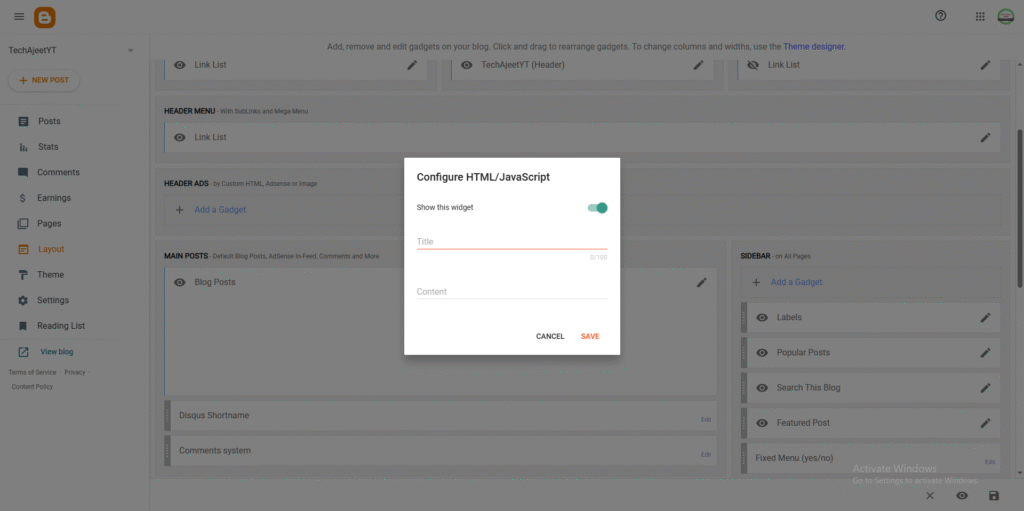The width and height of the screenshot is (1024, 511).
Task: Click the Blogger logo icon
Action: (45, 17)
